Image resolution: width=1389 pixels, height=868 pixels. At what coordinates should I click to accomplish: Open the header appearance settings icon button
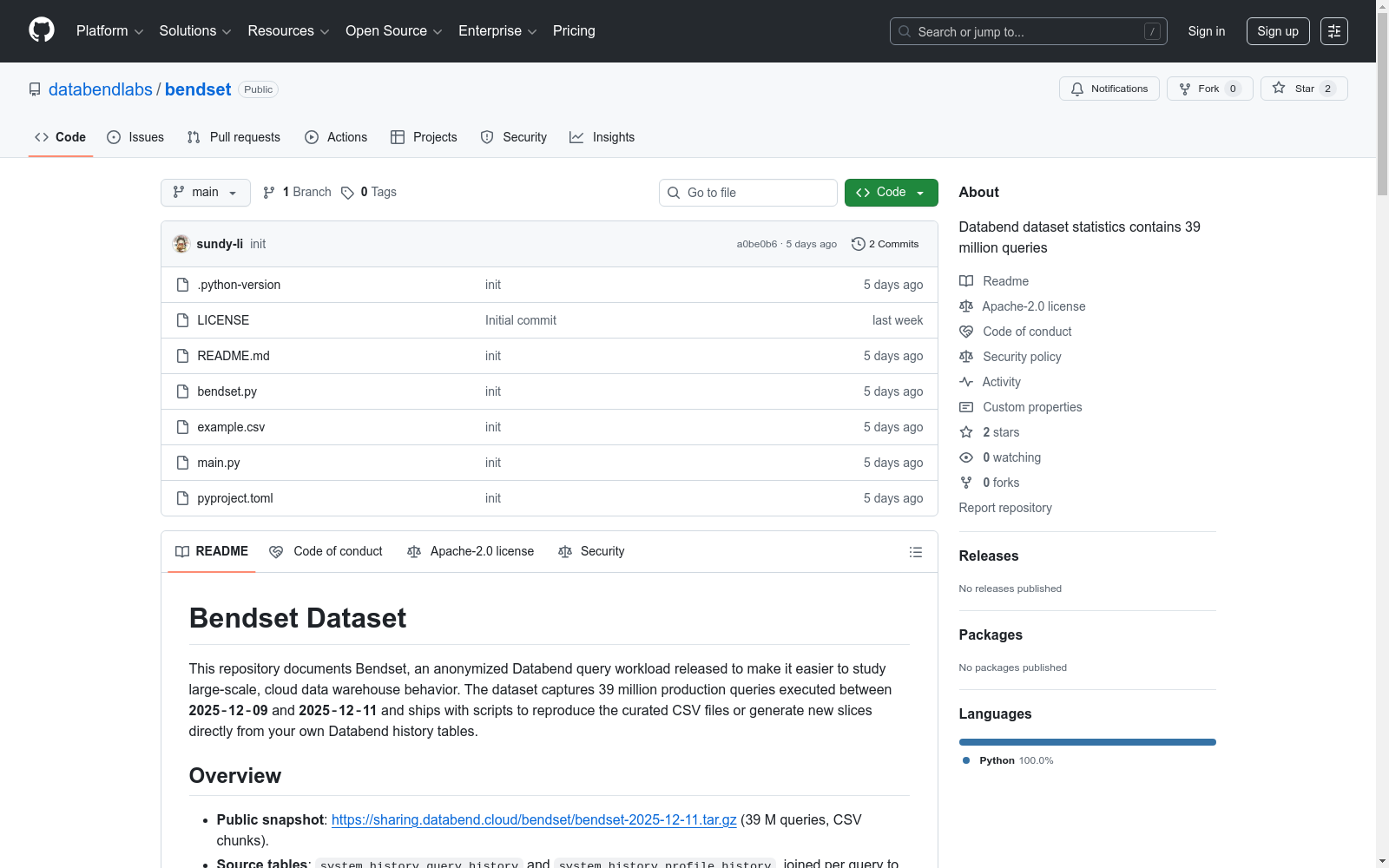pos(1334,31)
